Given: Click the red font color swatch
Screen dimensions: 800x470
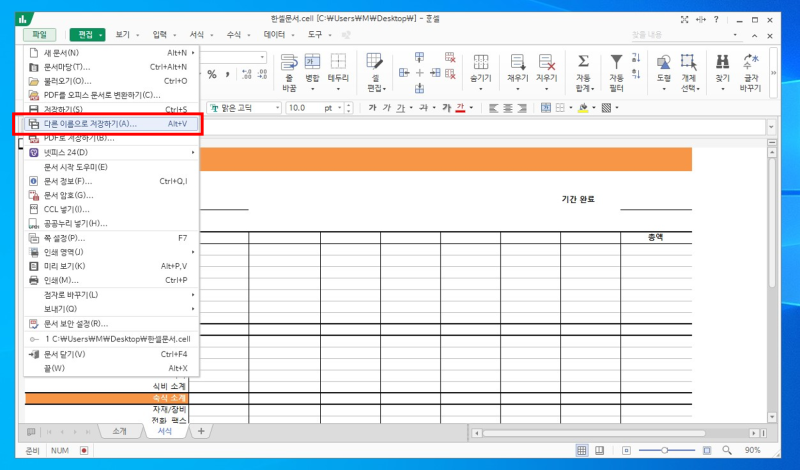Looking at the screenshot, I should [x=461, y=108].
